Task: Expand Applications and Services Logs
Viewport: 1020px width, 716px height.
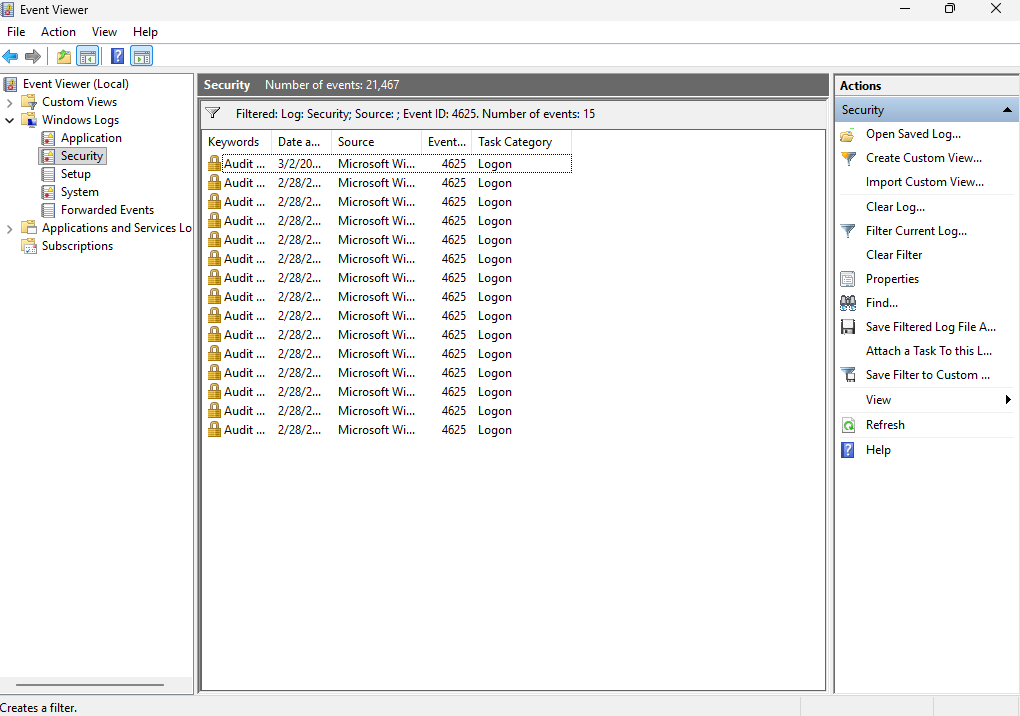Action: pyautogui.click(x=10, y=227)
